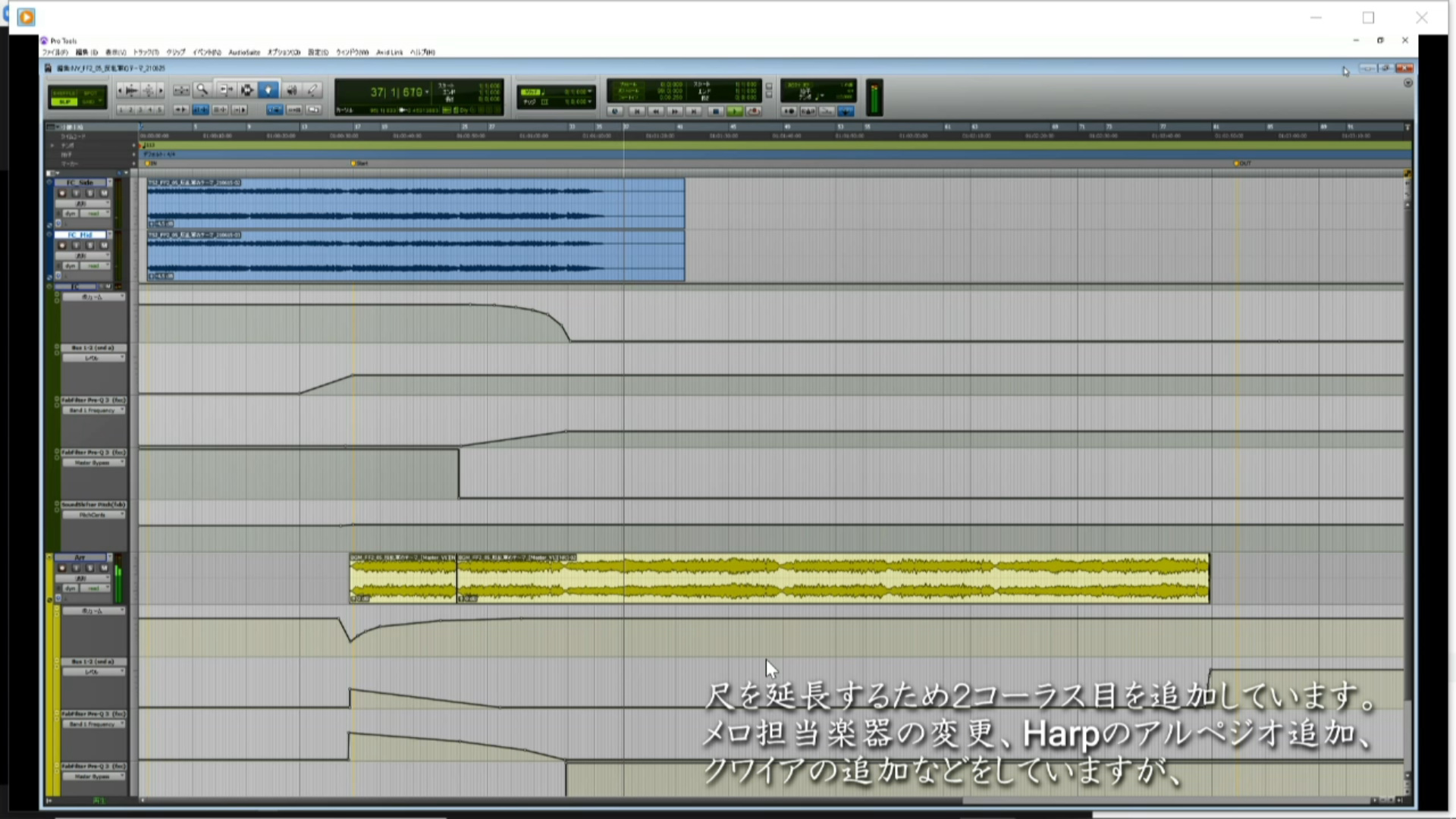This screenshot has height=819, width=1456.
Task: Open main counter format dropdown arrow
Action: coord(427,93)
